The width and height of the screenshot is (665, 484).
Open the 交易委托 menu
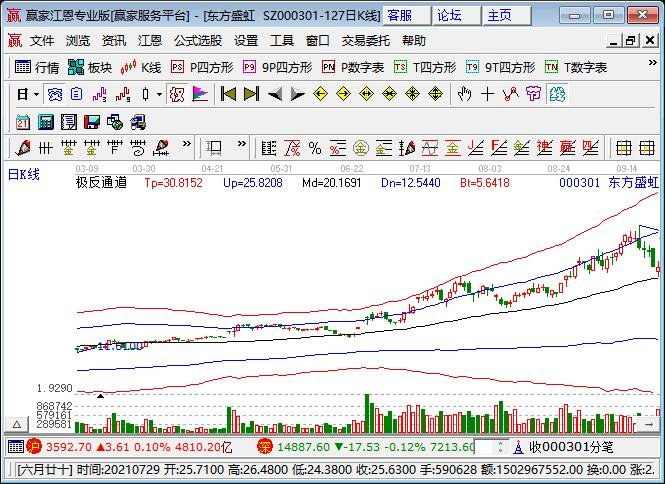pos(366,41)
